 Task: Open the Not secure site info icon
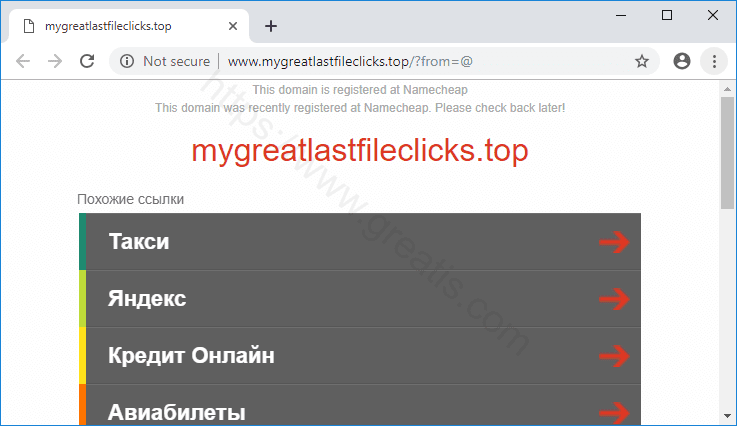point(127,61)
